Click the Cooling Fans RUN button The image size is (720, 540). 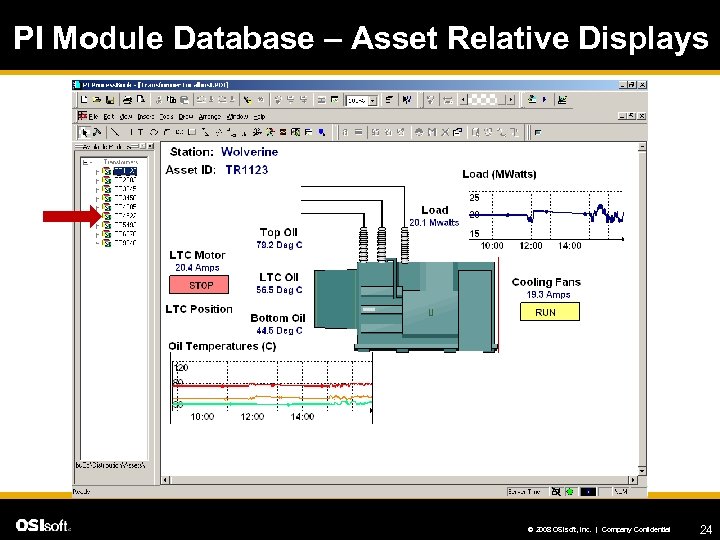[x=550, y=312]
